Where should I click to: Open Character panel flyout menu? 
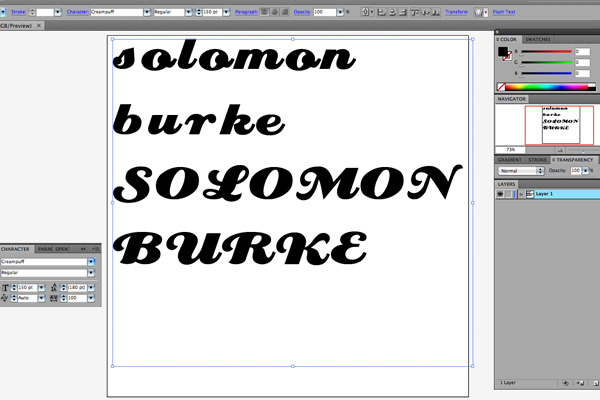(96, 249)
